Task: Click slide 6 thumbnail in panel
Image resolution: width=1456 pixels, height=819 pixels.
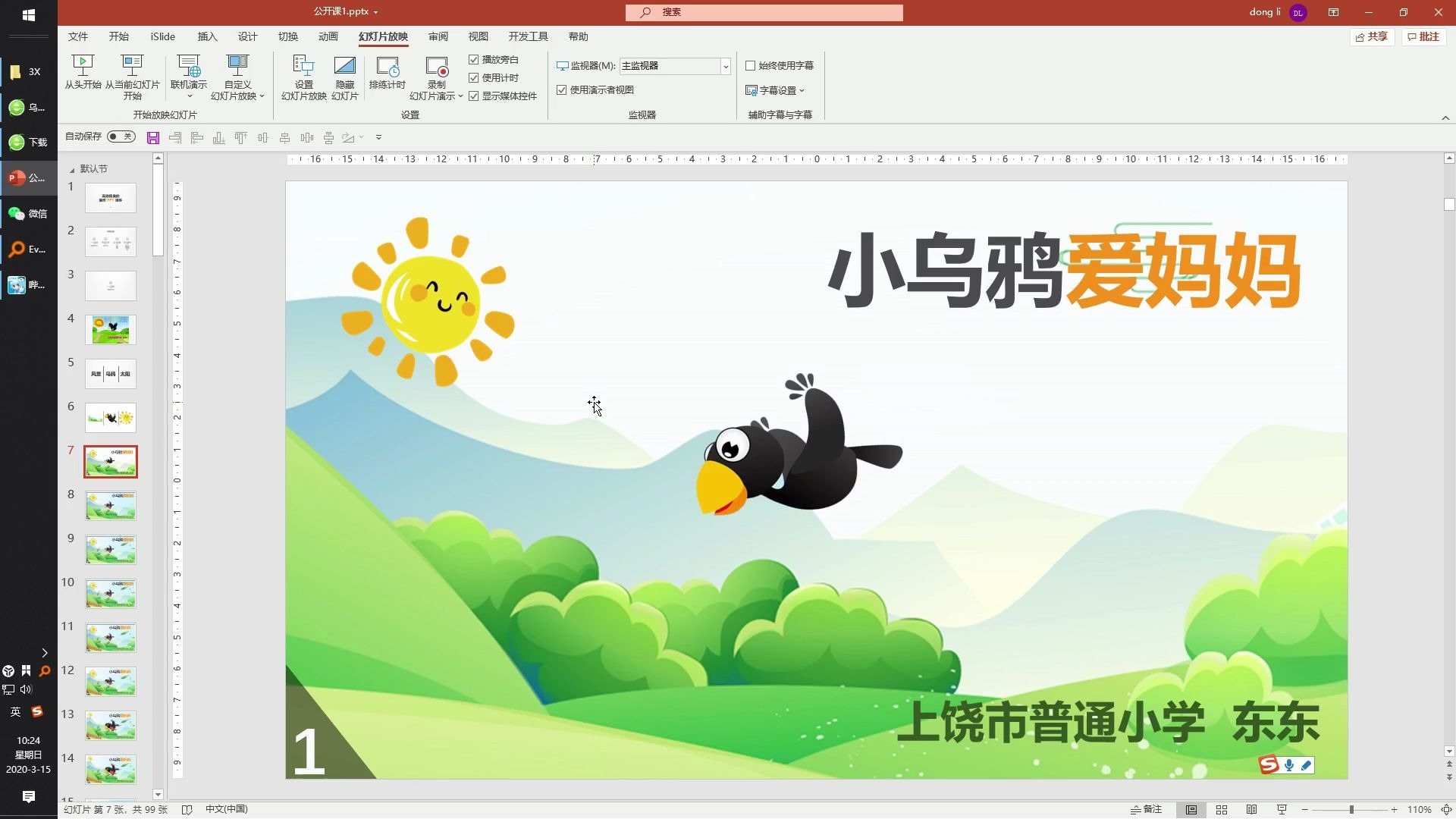Action: 110,417
